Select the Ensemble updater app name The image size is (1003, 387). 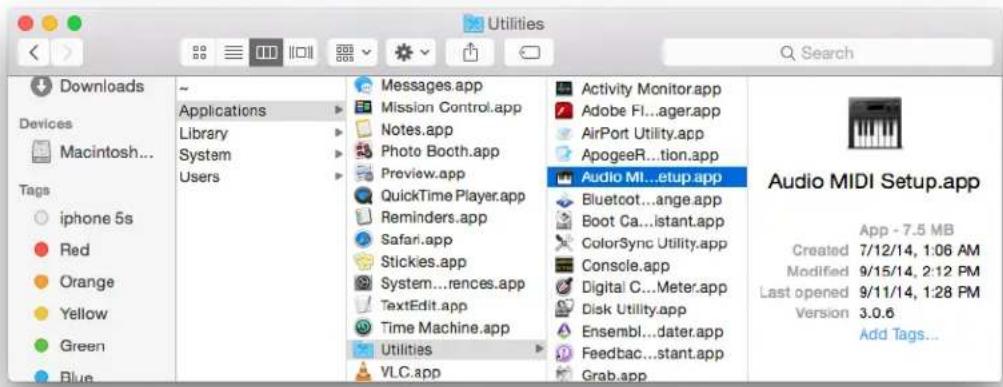click(x=652, y=332)
